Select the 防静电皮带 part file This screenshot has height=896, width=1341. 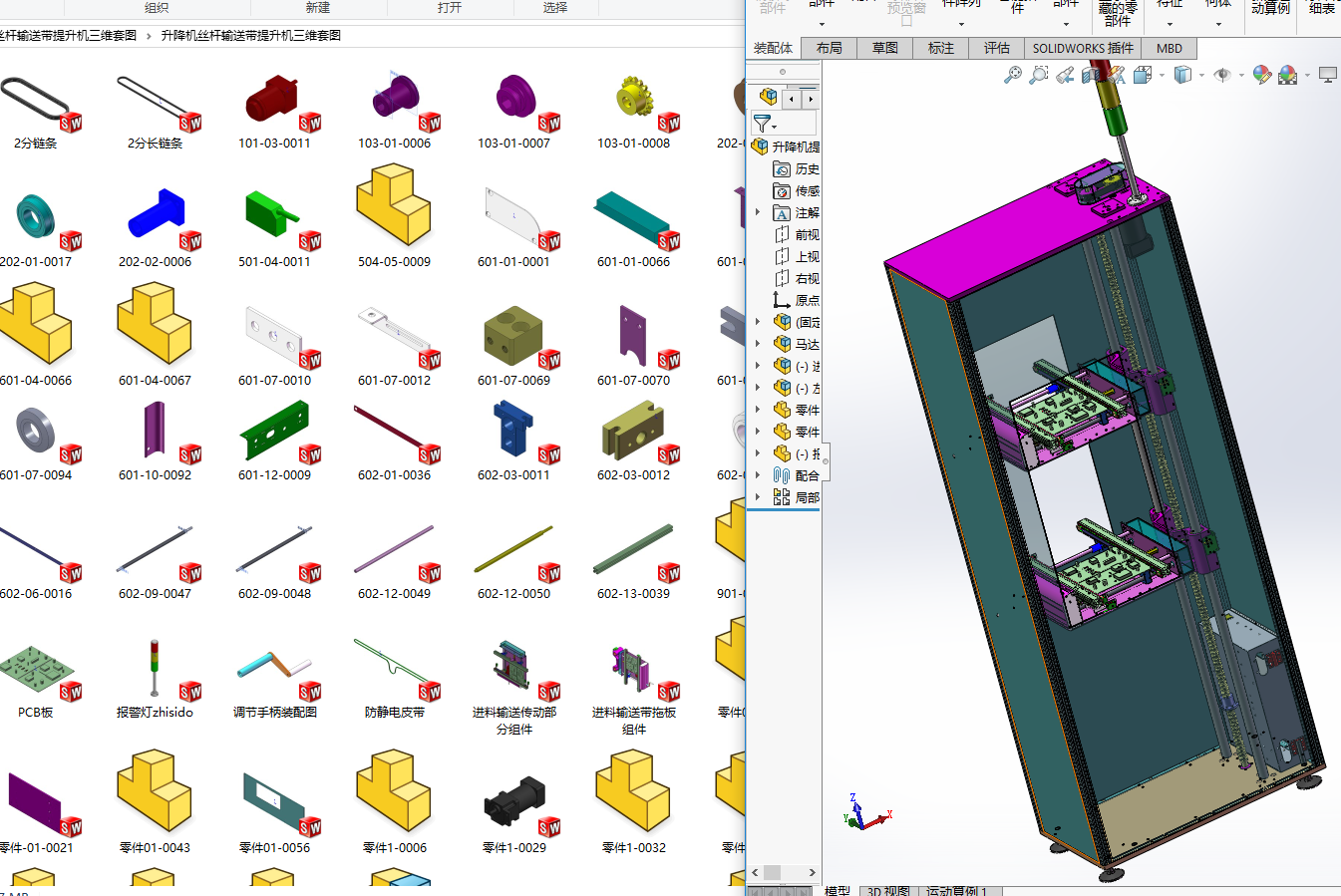394,679
